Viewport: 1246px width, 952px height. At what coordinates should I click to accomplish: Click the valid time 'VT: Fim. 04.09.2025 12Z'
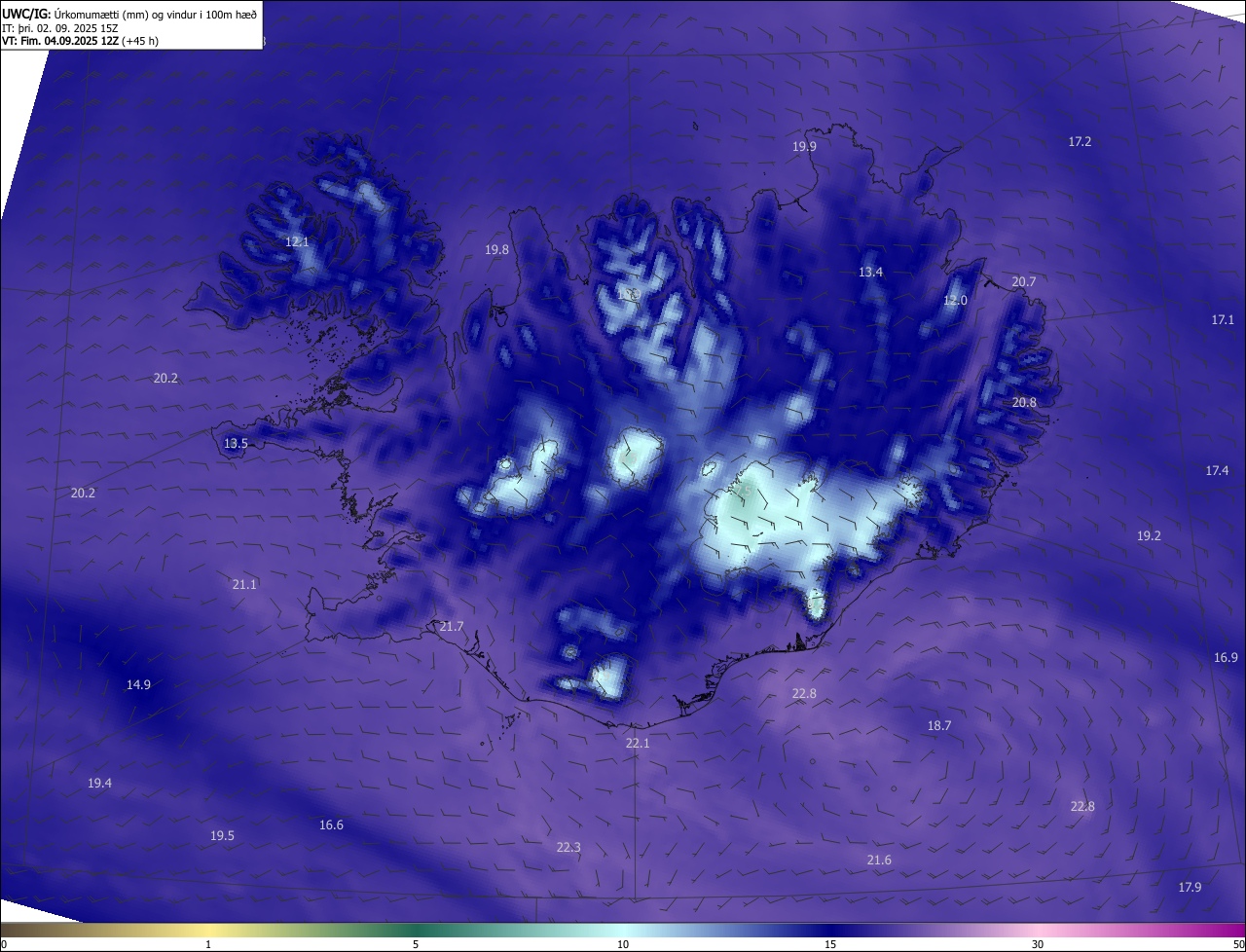pos(59,41)
